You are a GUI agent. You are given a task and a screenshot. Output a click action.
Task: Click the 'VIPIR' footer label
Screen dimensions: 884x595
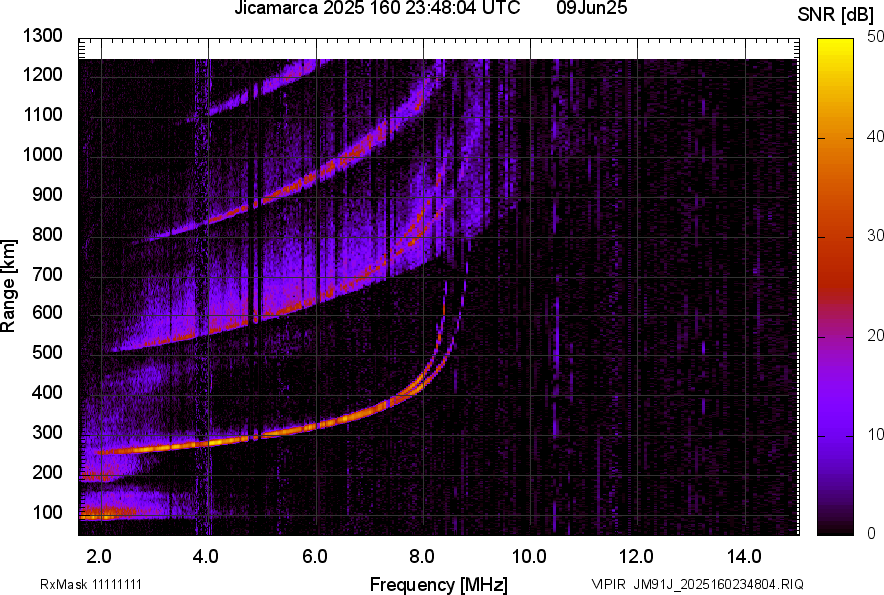click(x=608, y=584)
